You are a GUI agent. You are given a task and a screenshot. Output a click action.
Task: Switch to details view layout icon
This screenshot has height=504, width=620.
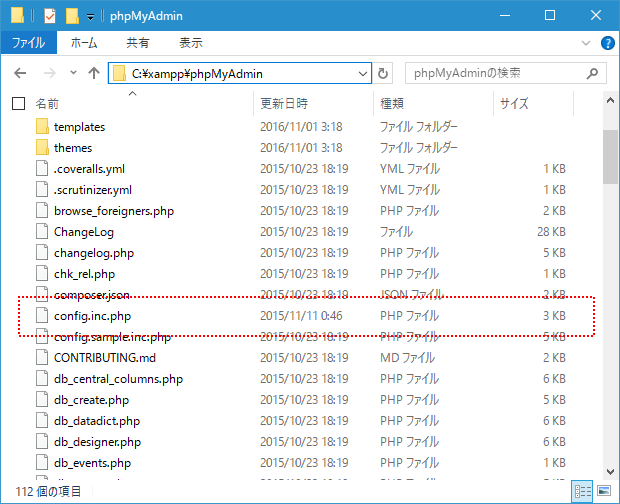click(x=582, y=491)
